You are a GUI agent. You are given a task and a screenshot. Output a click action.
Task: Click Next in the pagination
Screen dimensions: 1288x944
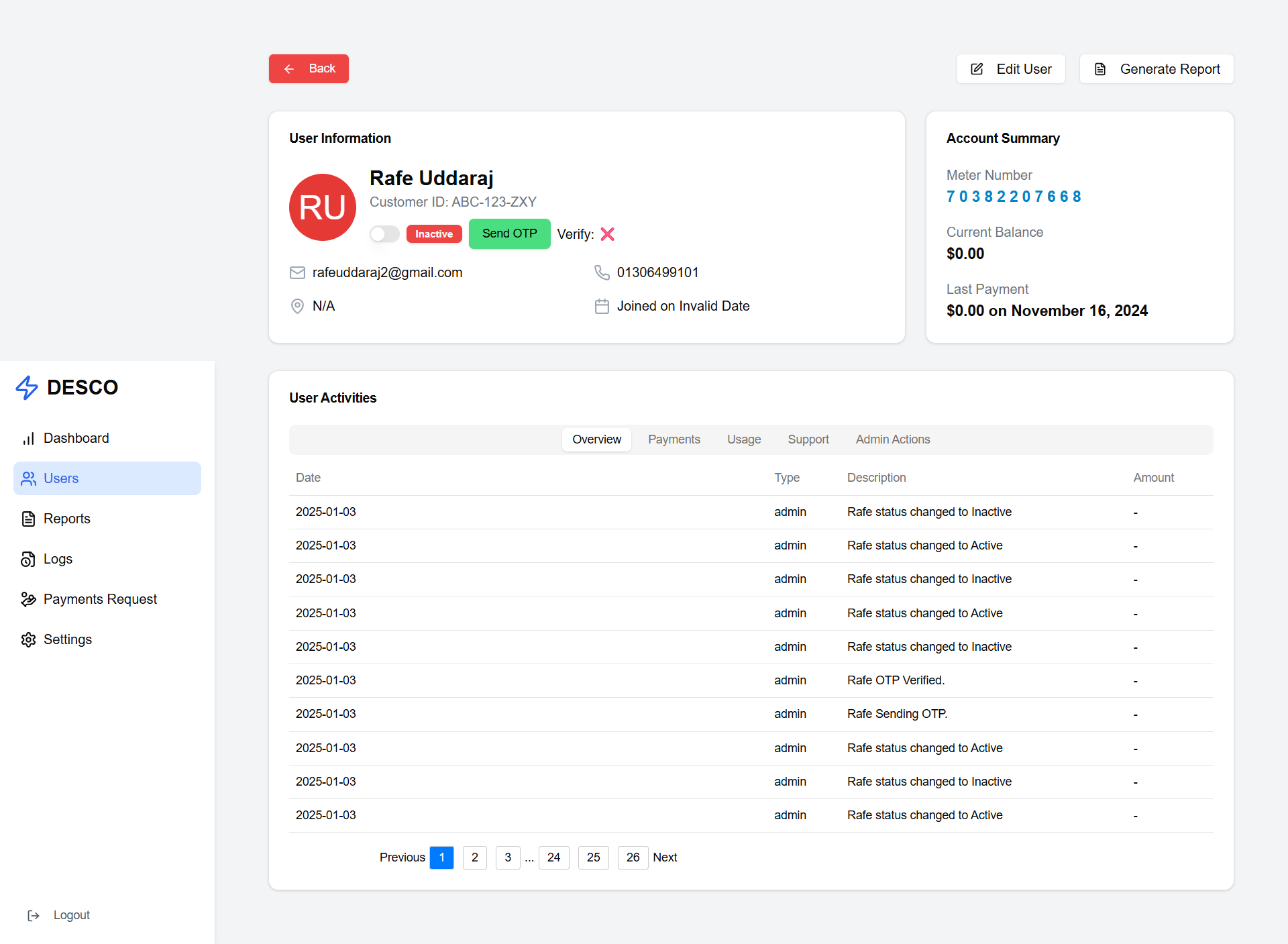pos(665,857)
